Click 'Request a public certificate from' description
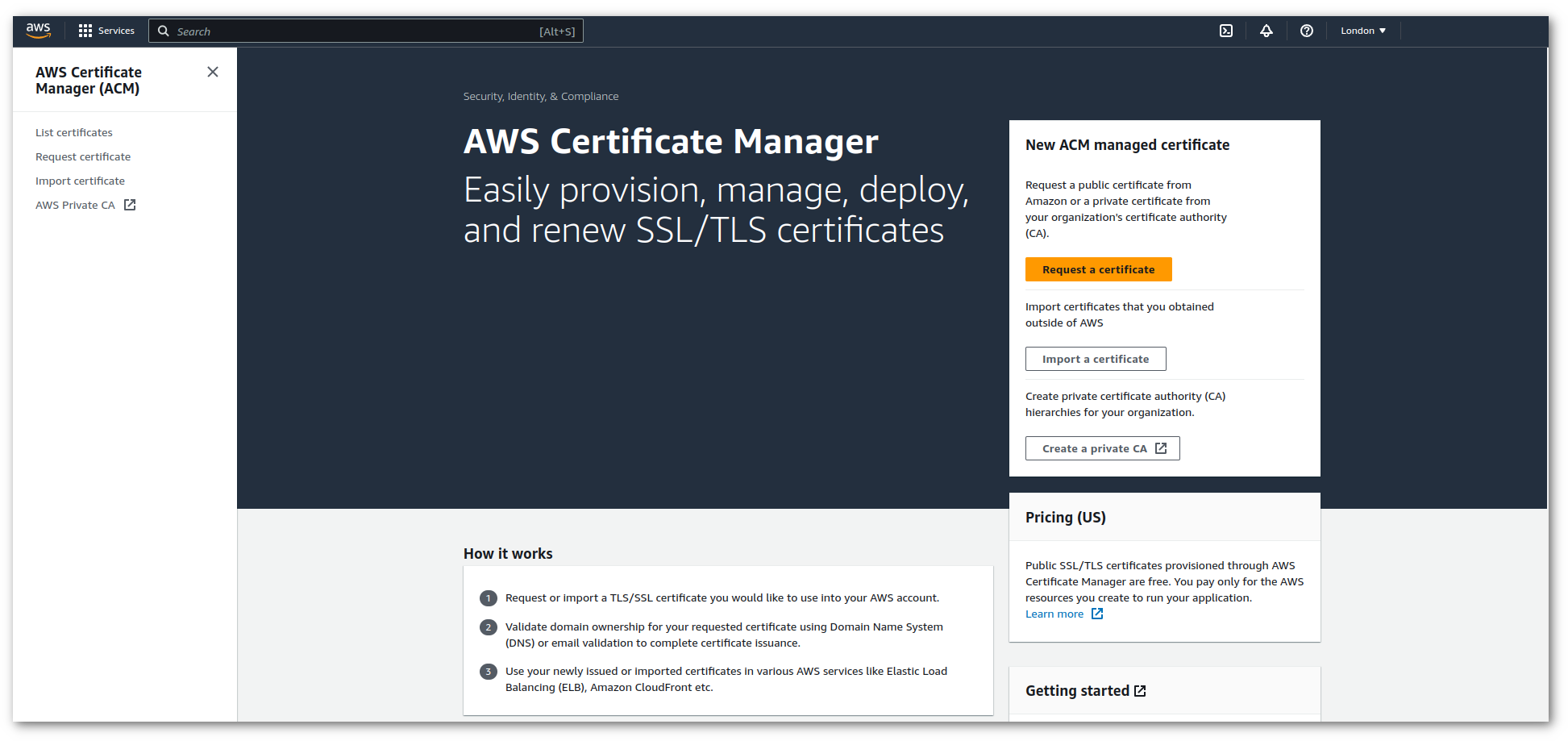This screenshot has width=1568, height=741. (x=1126, y=209)
